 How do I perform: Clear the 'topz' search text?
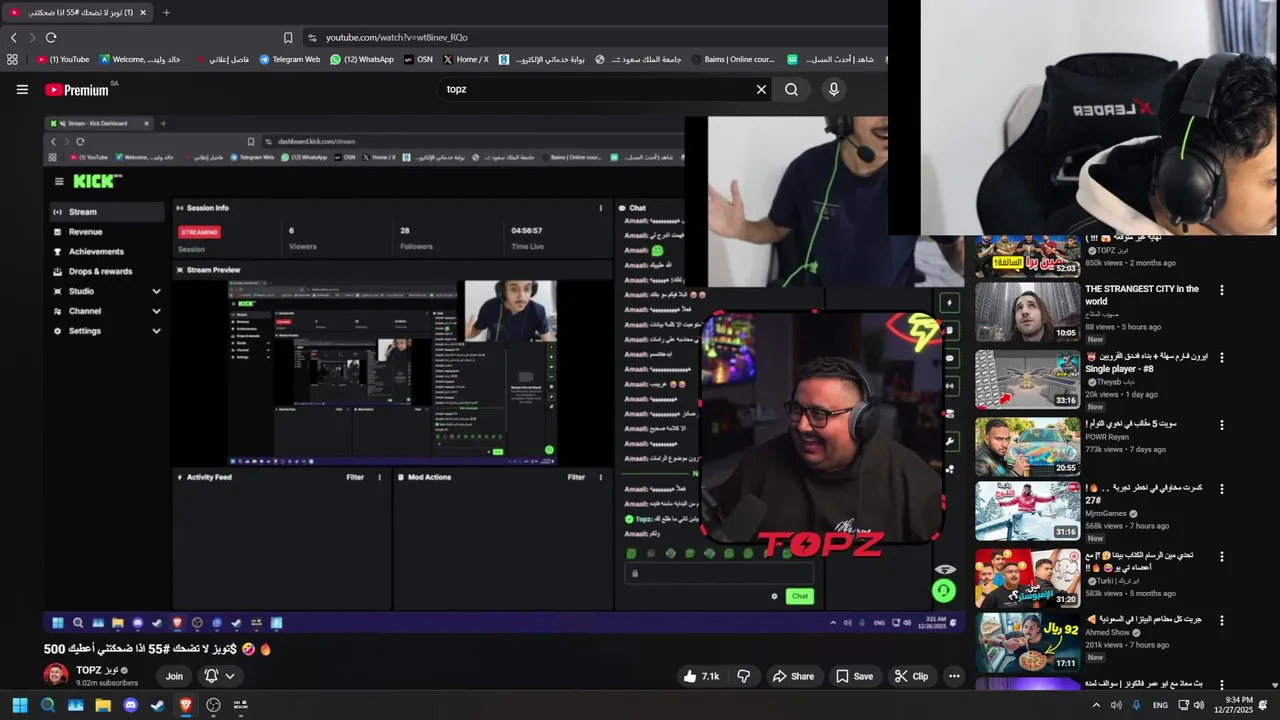point(761,89)
